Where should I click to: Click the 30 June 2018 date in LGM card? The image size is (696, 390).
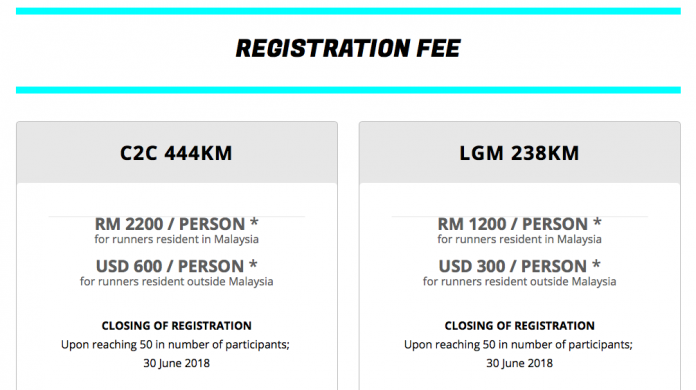[x=519, y=363]
